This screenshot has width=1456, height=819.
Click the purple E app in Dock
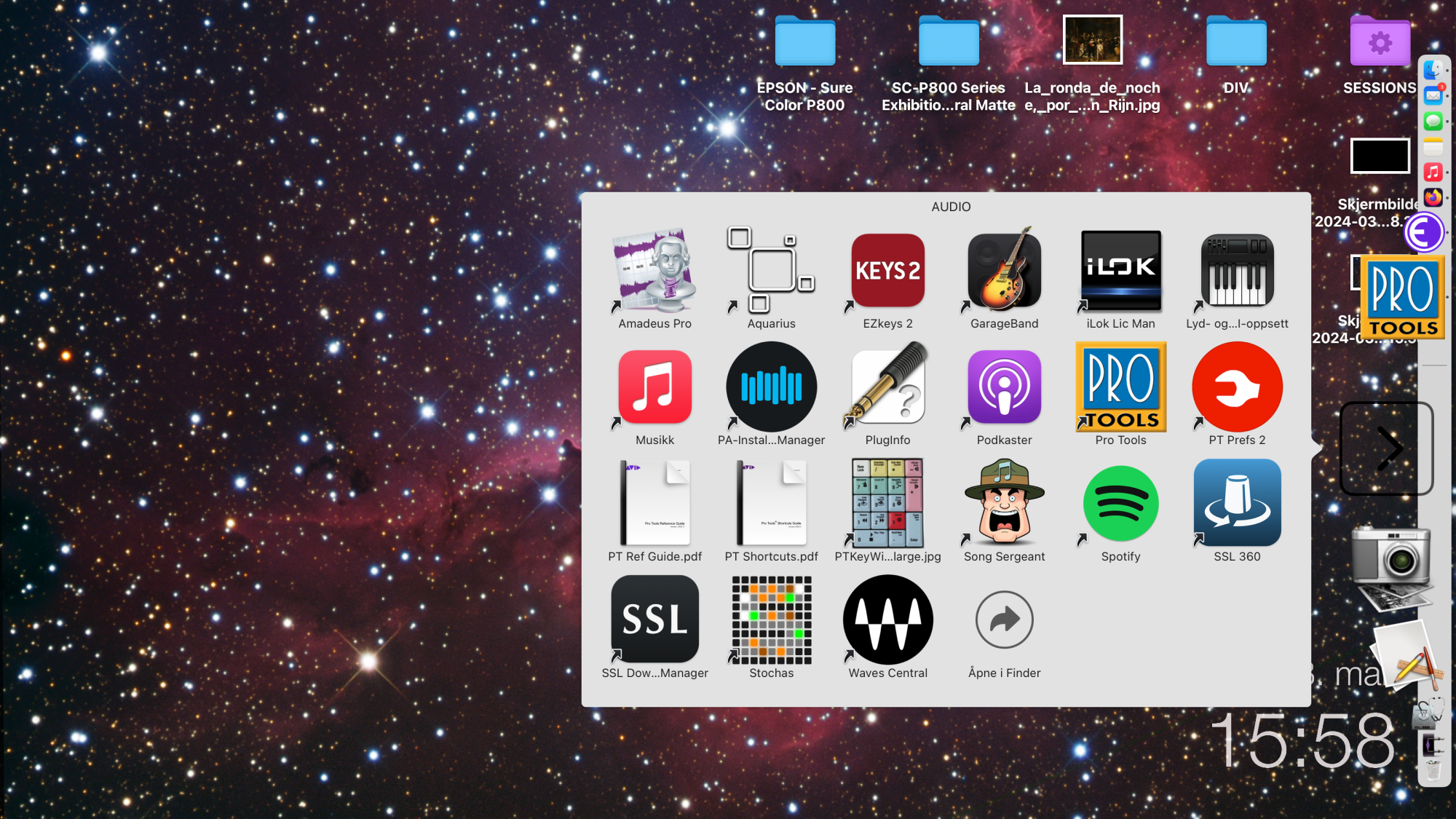pyautogui.click(x=1424, y=233)
